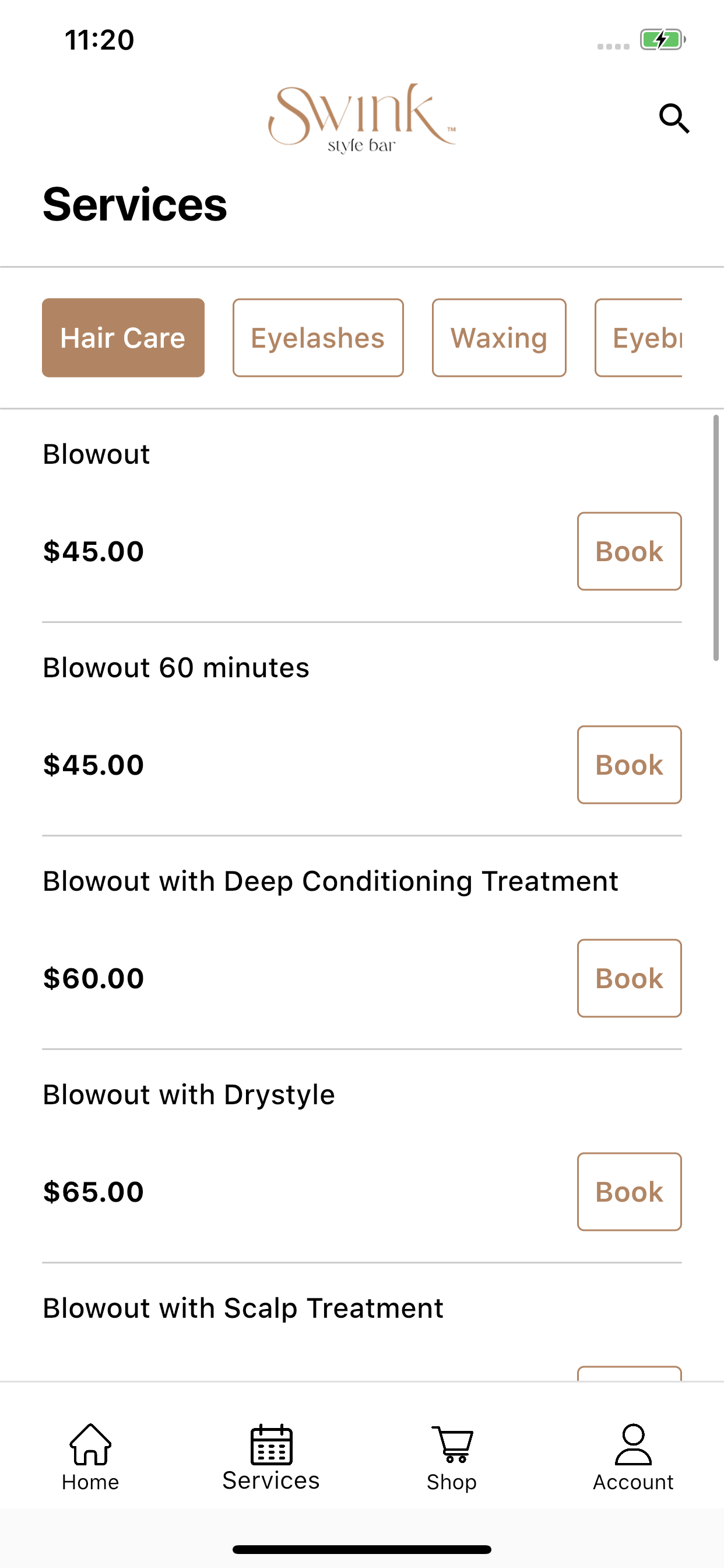
Task: Open search with the magnifier icon
Action: pyautogui.click(x=674, y=118)
